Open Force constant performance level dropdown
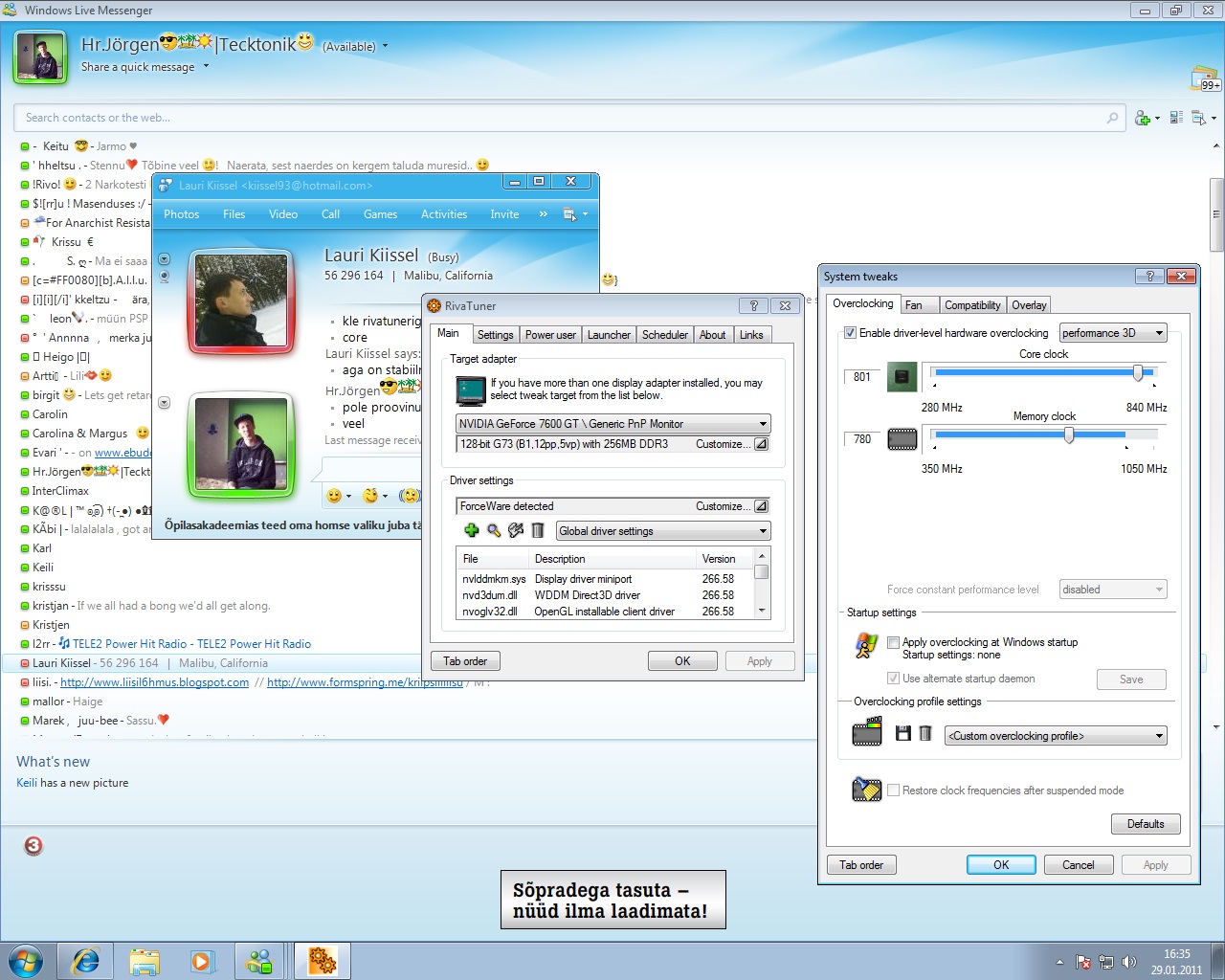 pos(1113,590)
